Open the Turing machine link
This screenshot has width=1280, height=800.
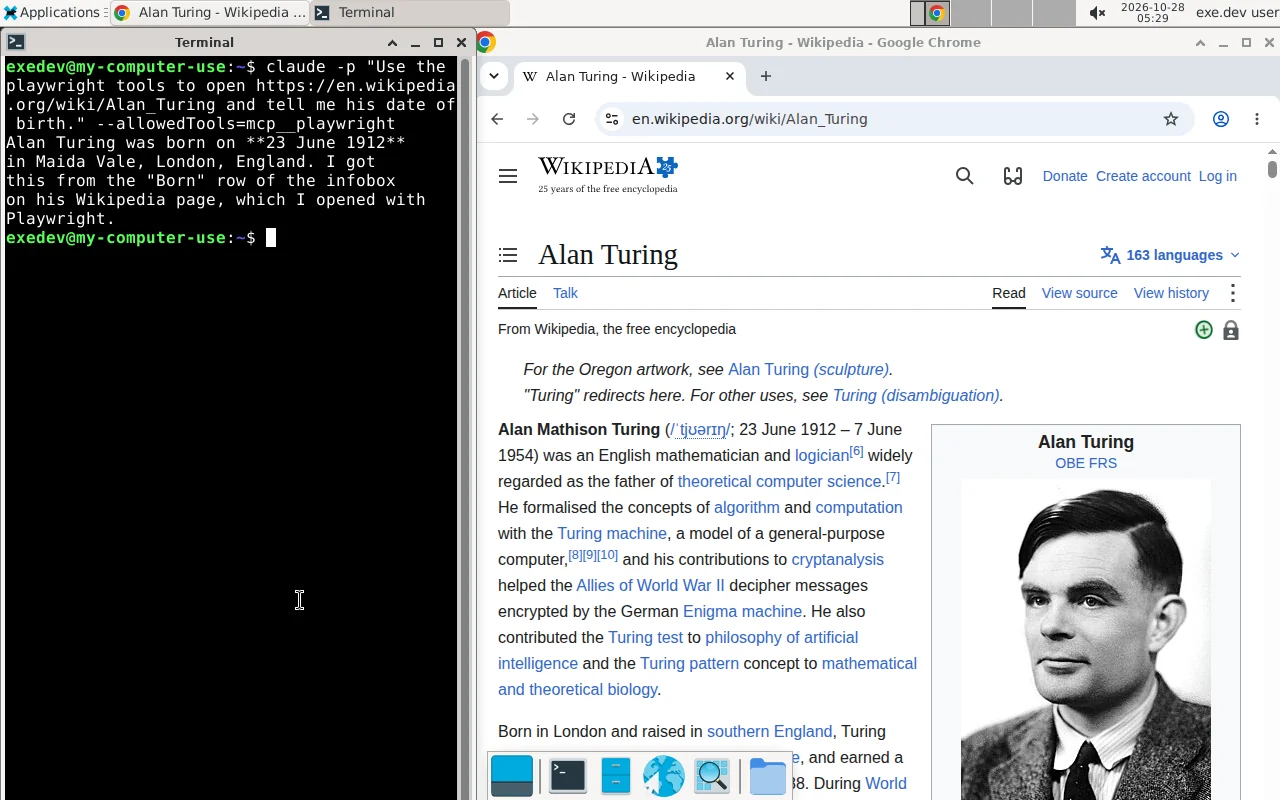pyautogui.click(x=612, y=533)
